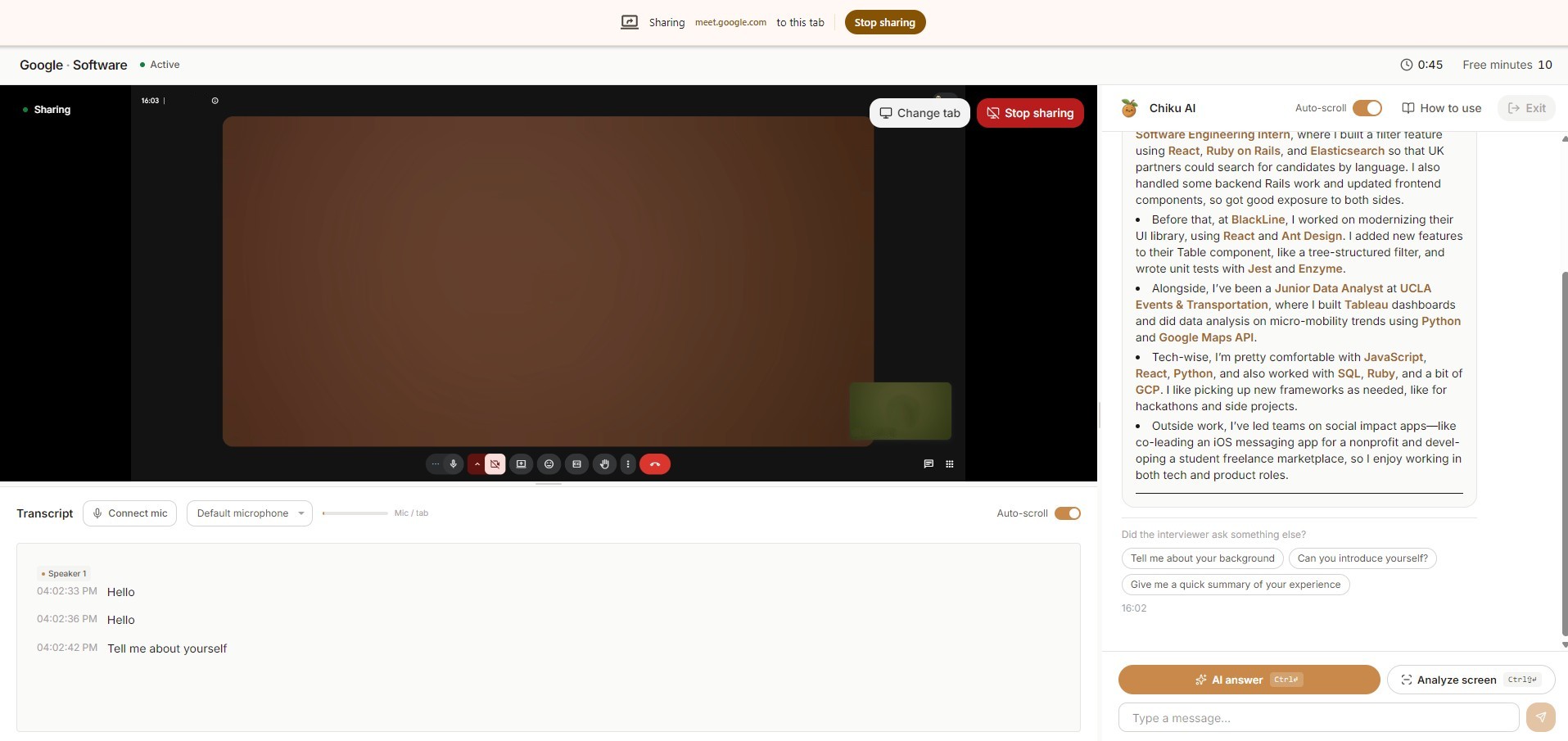Click timestamp 04:02:33 PM in transcript
This screenshot has height=741, width=1568.
[67, 591]
